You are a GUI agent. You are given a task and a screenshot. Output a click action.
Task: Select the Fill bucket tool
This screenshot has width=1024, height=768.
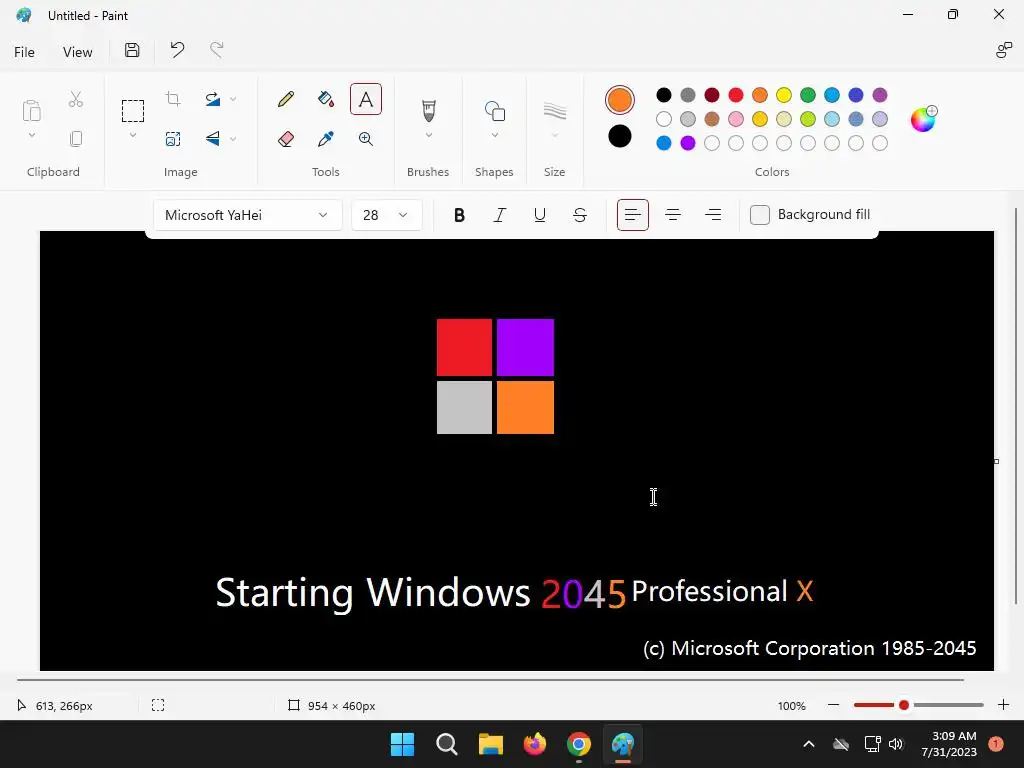click(325, 99)
